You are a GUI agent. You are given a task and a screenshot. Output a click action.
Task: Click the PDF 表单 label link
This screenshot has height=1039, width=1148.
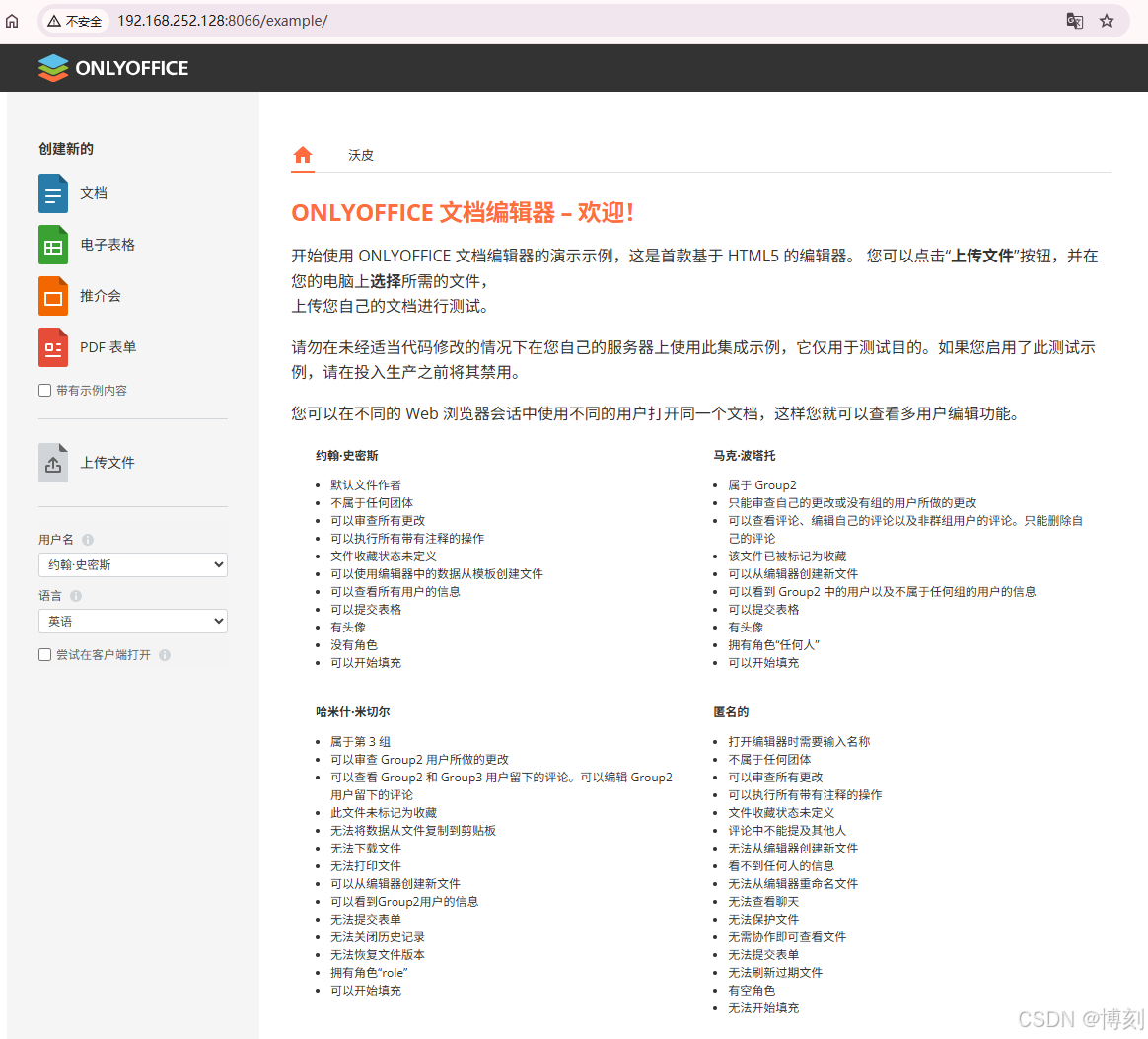click(108, 347)
